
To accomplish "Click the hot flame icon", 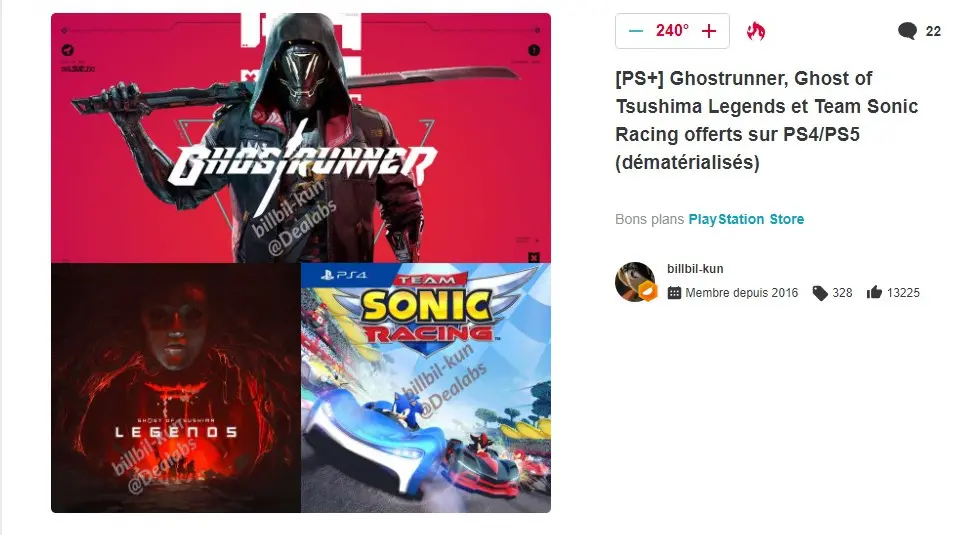I will (x=756, y=31).
